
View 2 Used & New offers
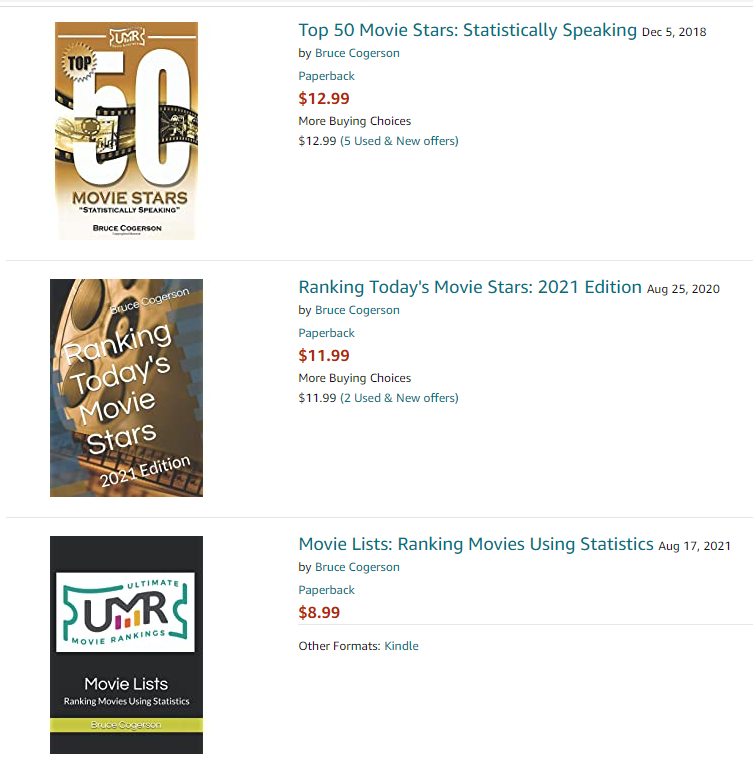coord(399,398)
